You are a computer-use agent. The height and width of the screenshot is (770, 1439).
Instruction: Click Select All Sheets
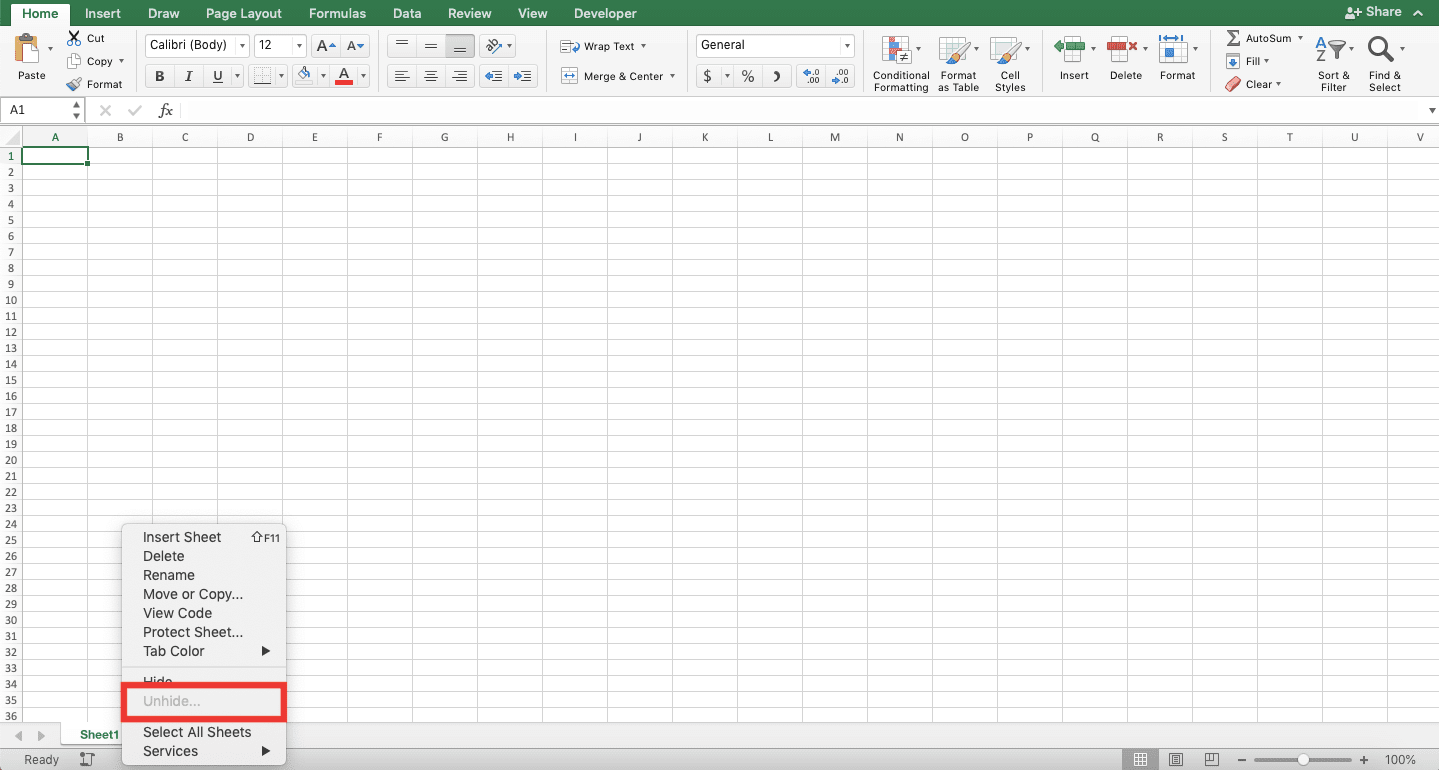[x=196, y=732]
